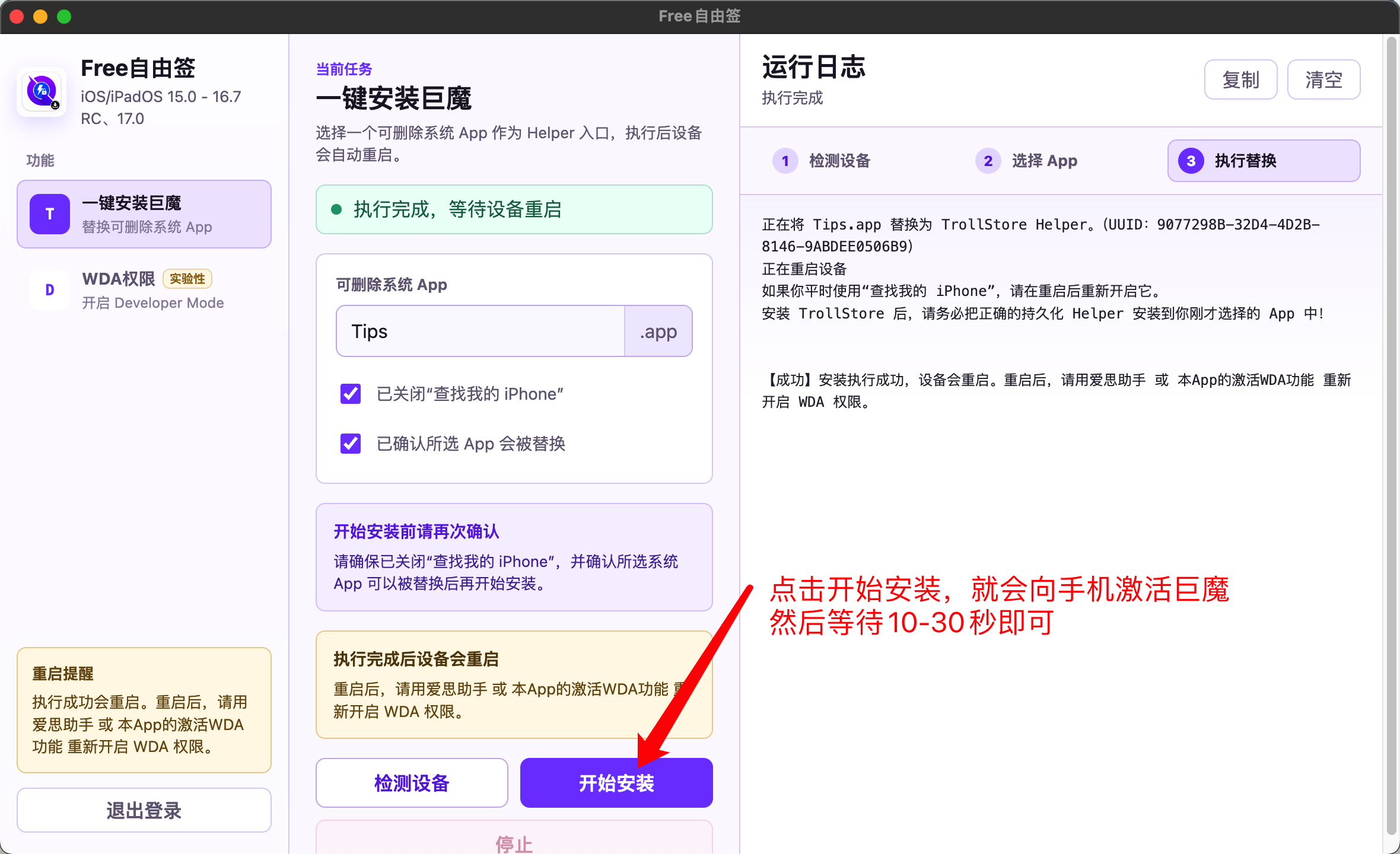
Task: Click the 【成功】安装执行成功 log message
Action: point(1057,391)
